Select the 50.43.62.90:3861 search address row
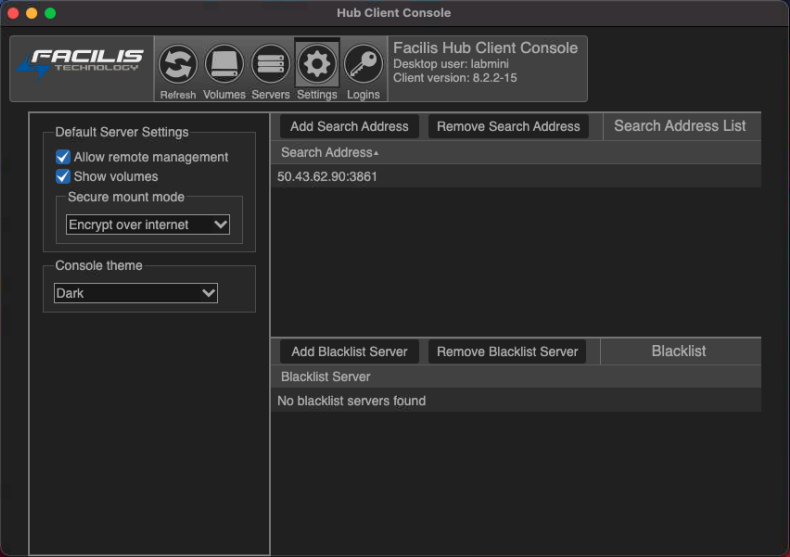 coord(516,177)
